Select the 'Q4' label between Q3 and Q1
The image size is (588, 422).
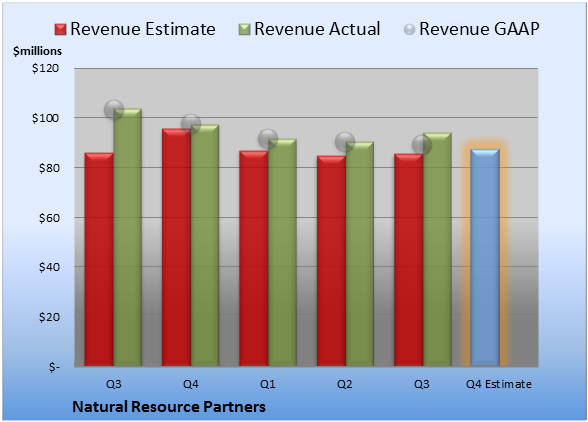point(190,384)
